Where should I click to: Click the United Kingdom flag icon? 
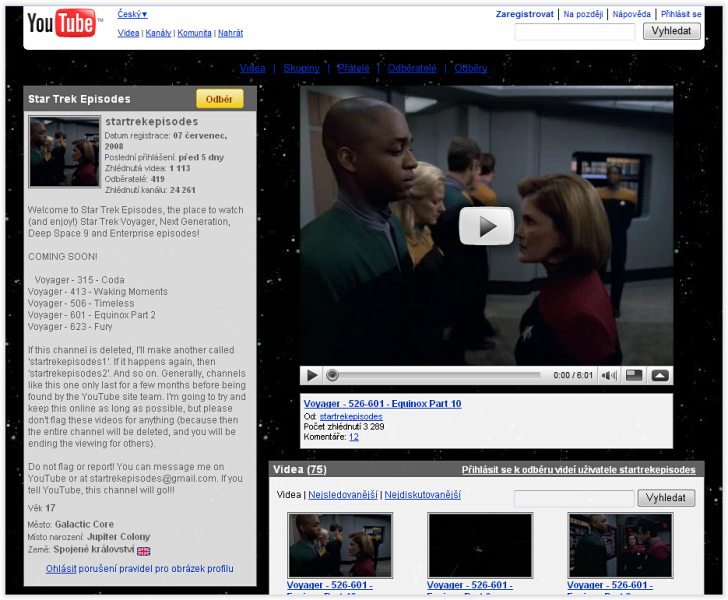[143, 551]
